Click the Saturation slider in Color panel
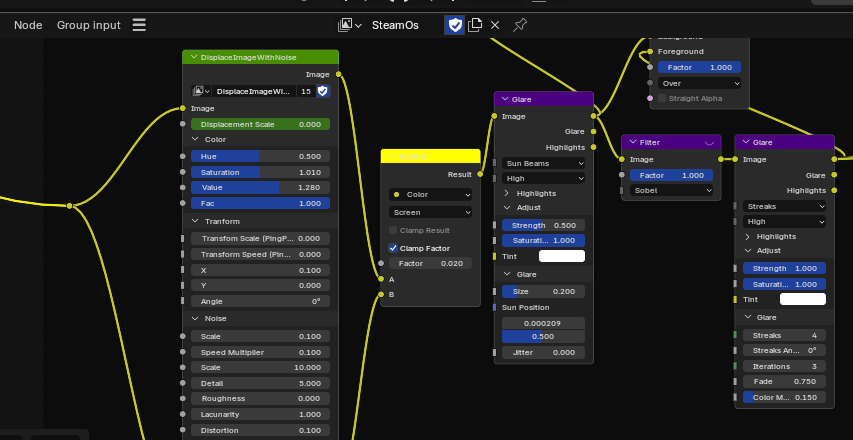 pos(261,172)
